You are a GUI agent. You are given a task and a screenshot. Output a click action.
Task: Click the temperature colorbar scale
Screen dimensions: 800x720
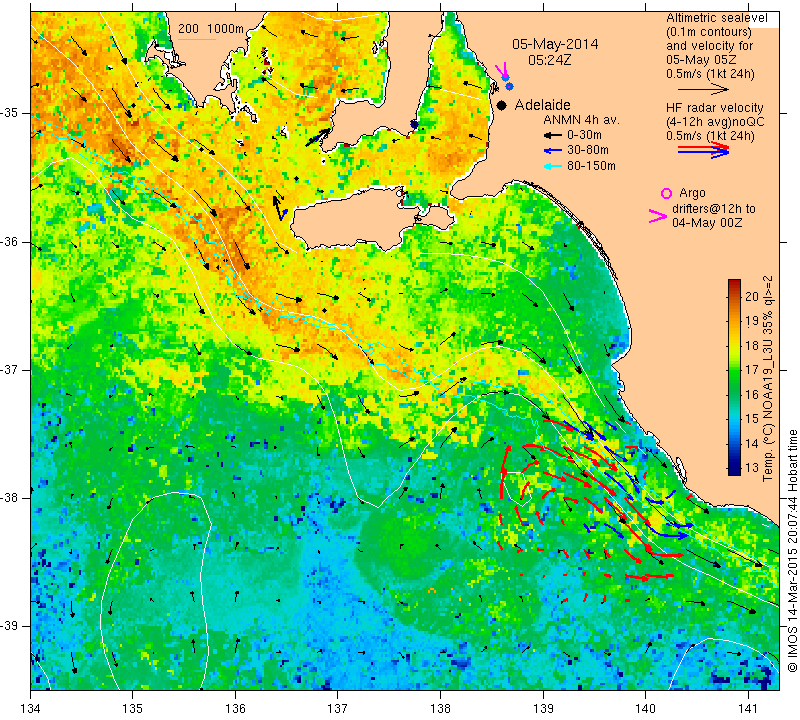pos(734,377)
